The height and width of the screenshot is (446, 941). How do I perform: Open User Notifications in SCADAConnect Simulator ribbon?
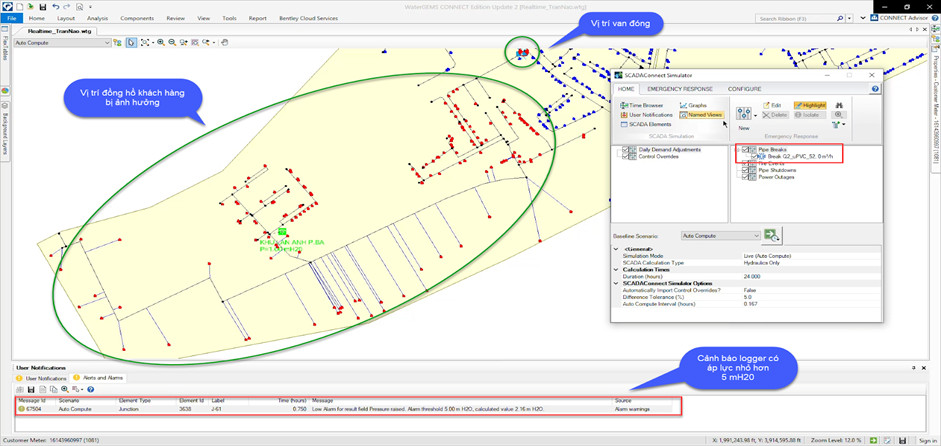(x=646, y=115)
